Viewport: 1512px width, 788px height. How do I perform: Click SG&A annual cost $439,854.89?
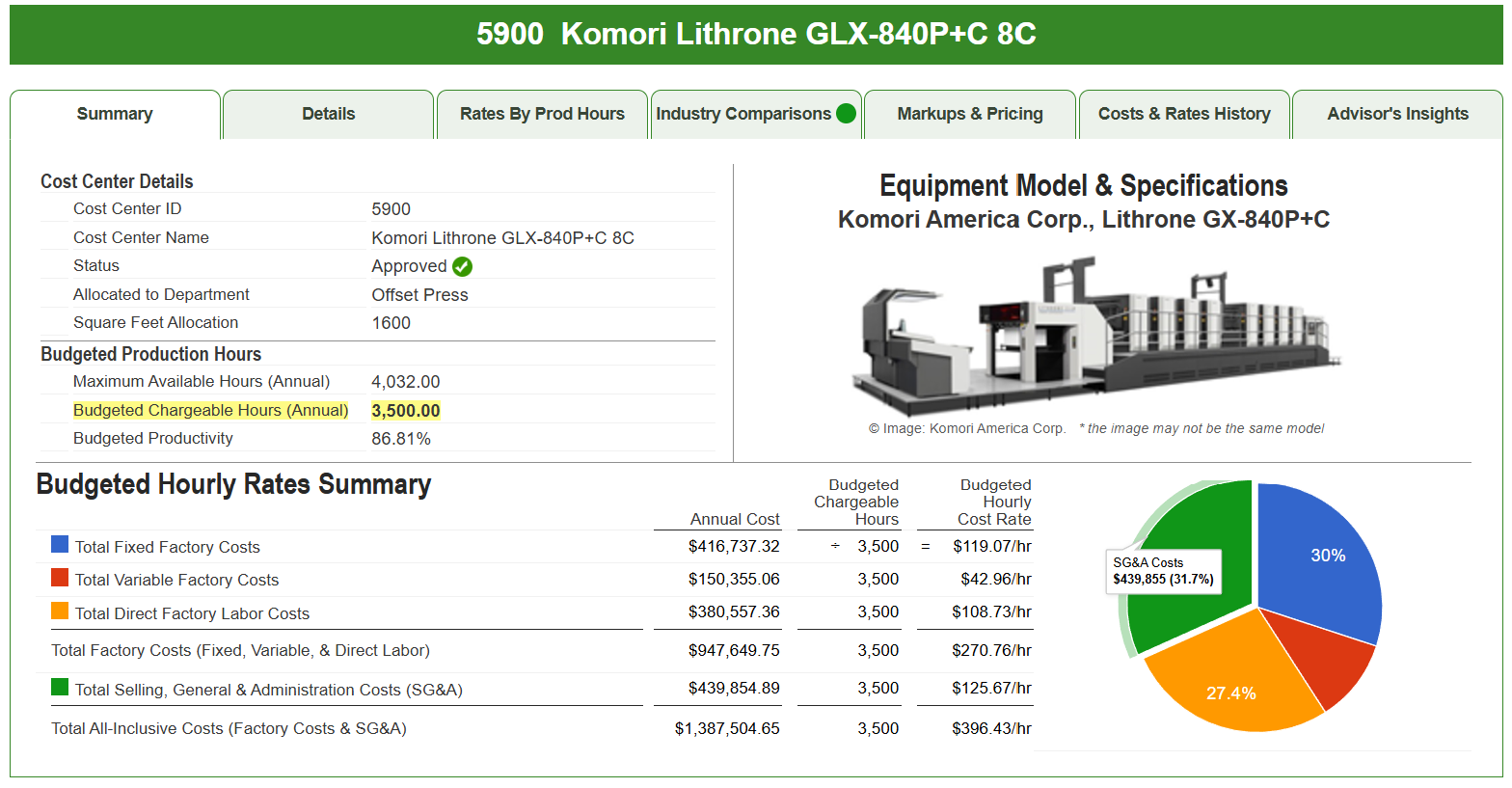click(x=734, y=689)
